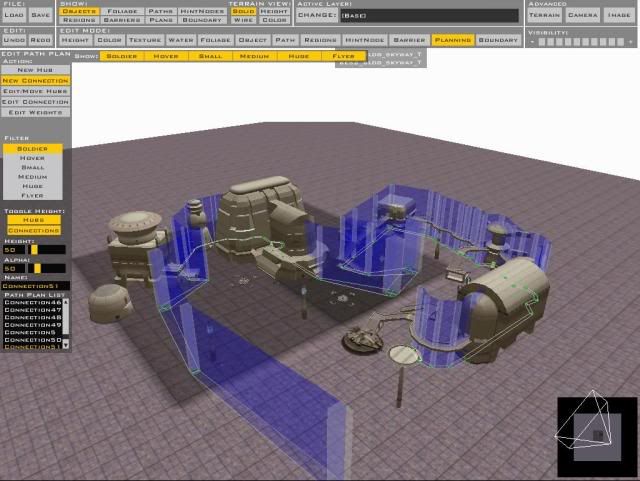Screen dimensions: 640x481
Task: Click the Load file button
Action: [14, 15]
